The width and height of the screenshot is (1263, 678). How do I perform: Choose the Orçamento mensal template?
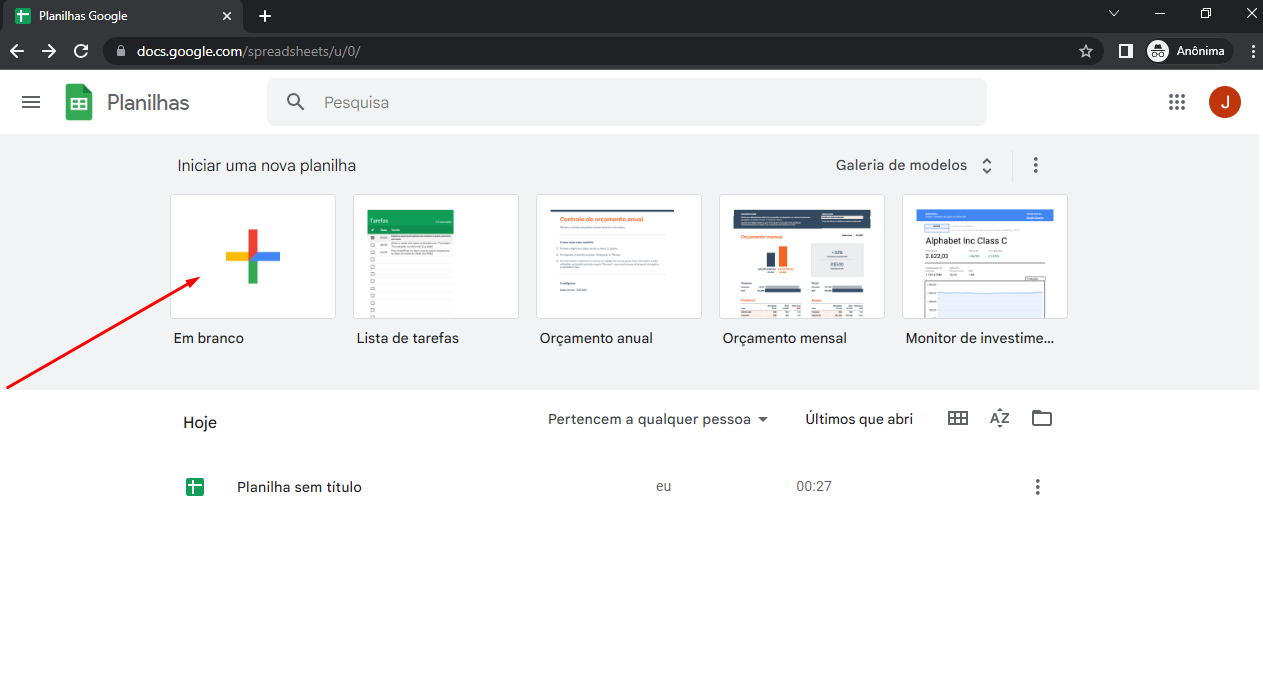802,257
